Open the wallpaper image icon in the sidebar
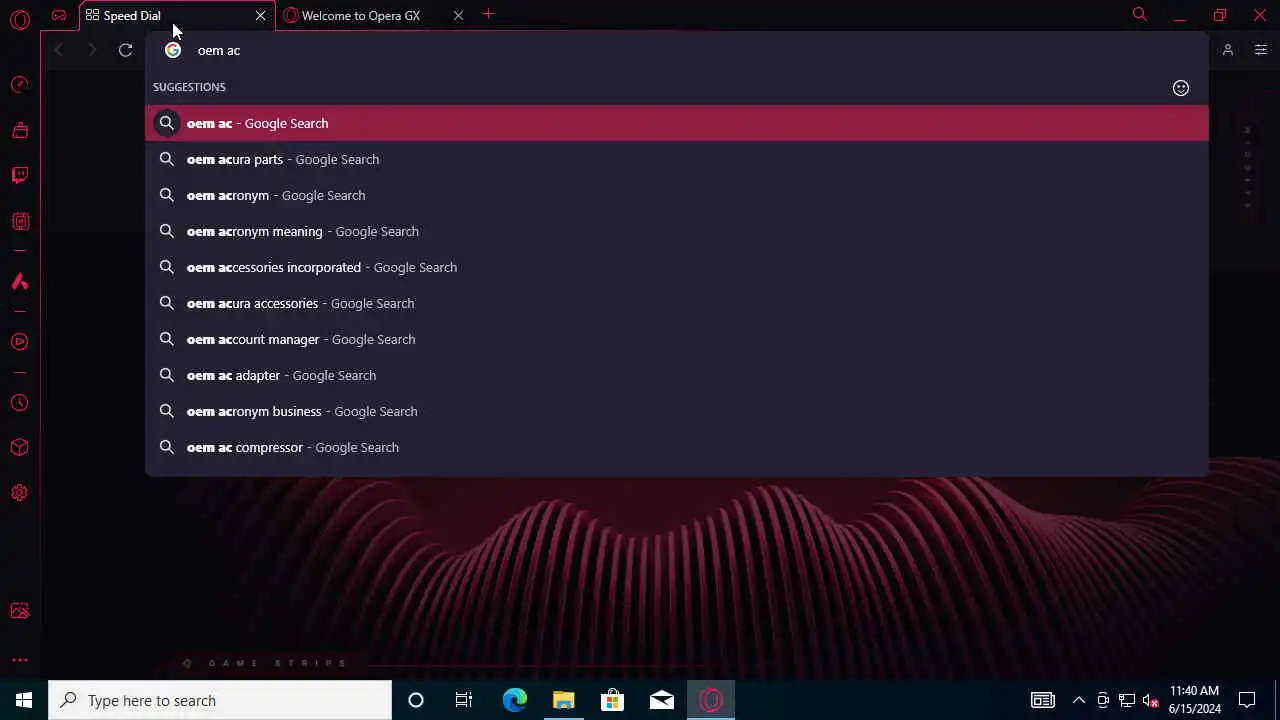 click(20, 610)
